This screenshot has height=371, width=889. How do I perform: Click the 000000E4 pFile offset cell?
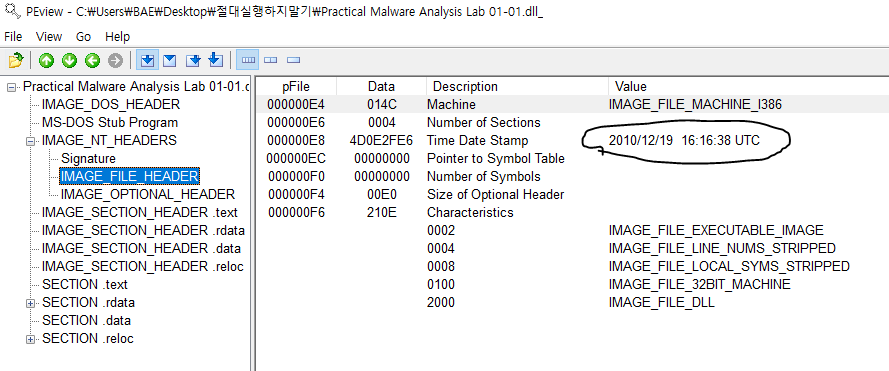(x=297, y=105)
